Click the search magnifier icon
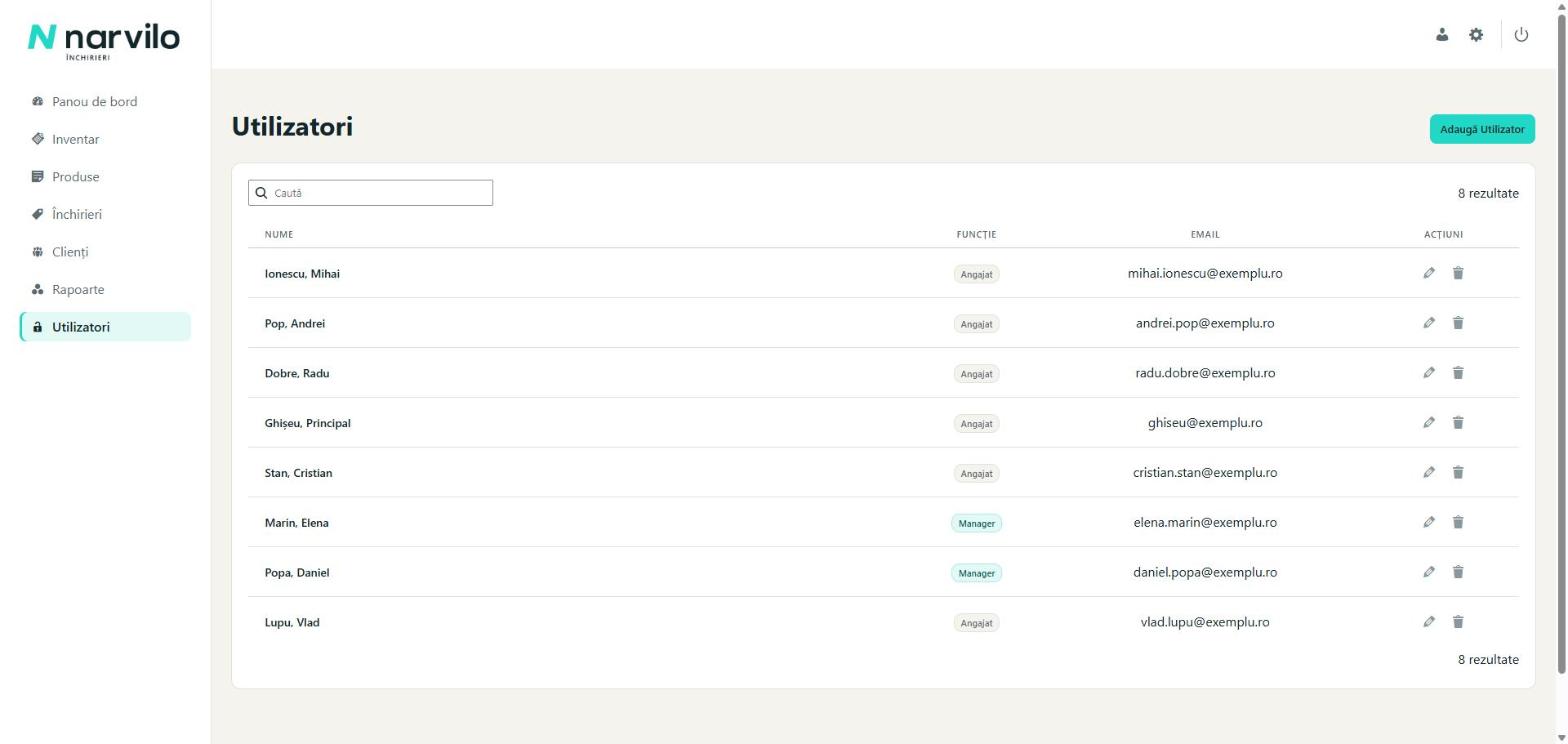 262,193
